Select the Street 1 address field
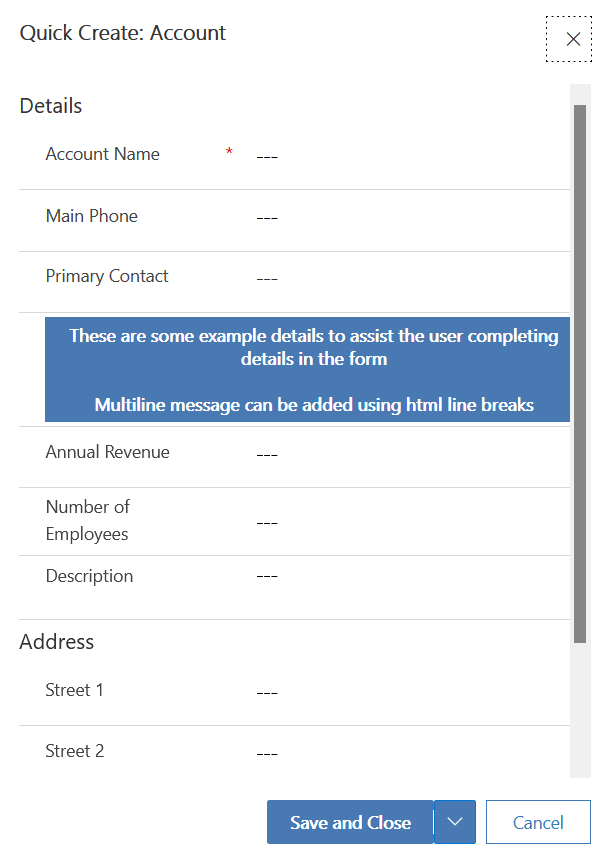 (x=400, y=692)
